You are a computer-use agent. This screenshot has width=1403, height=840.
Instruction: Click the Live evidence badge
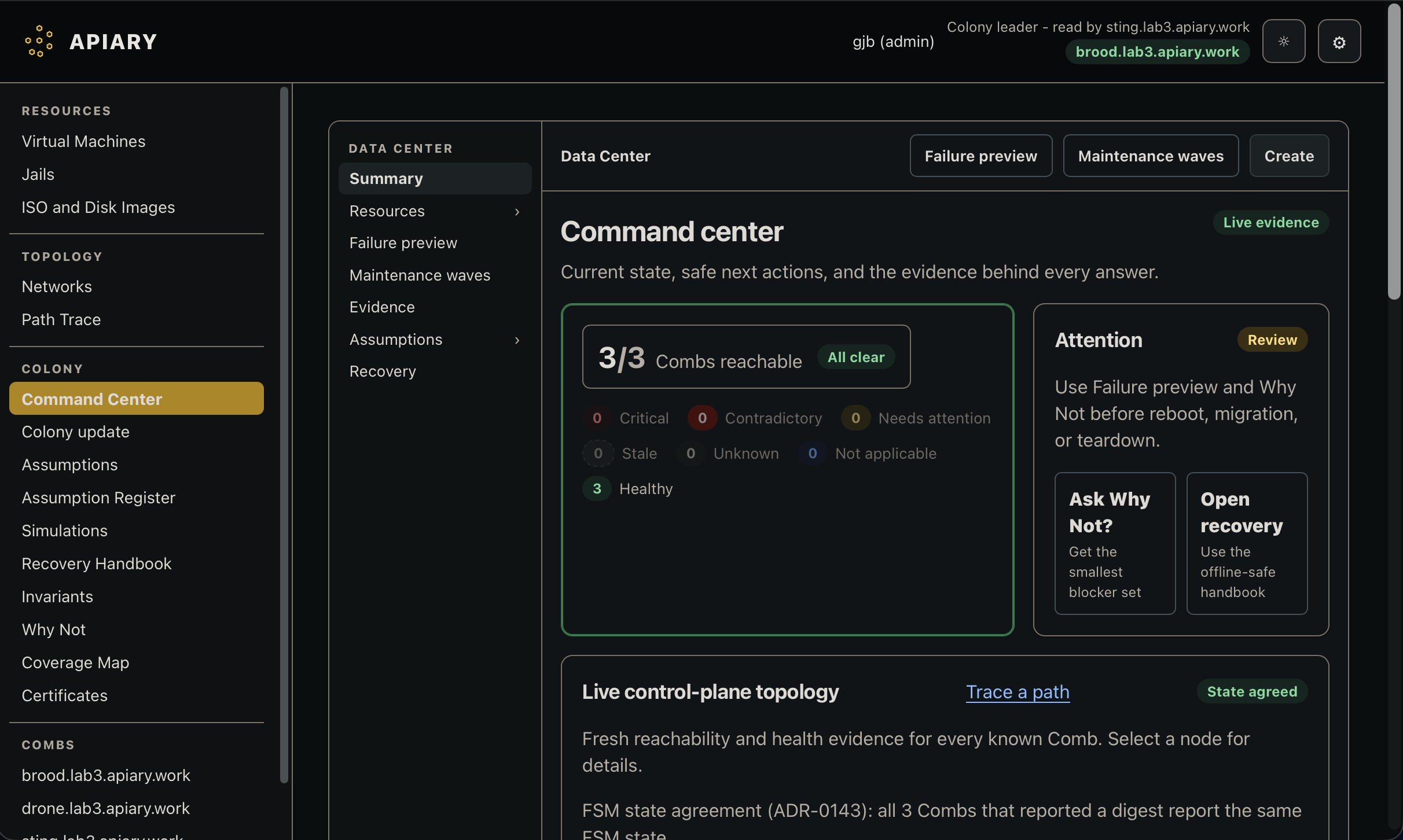1270,223
